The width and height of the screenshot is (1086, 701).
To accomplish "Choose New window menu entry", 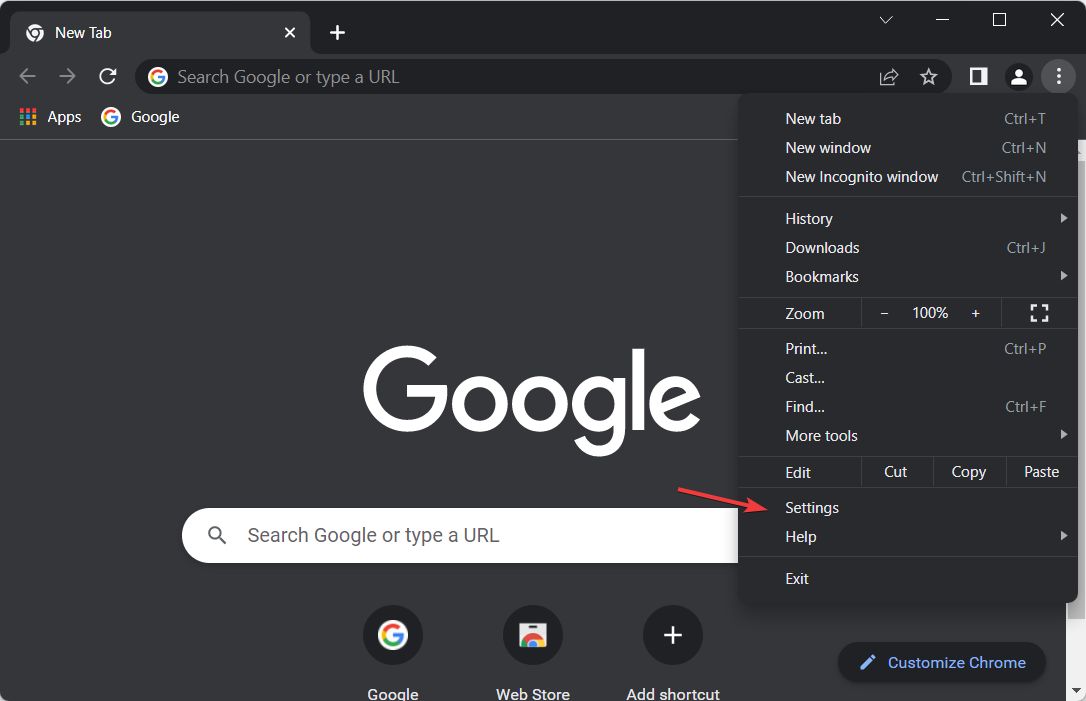I will [907, 148].
